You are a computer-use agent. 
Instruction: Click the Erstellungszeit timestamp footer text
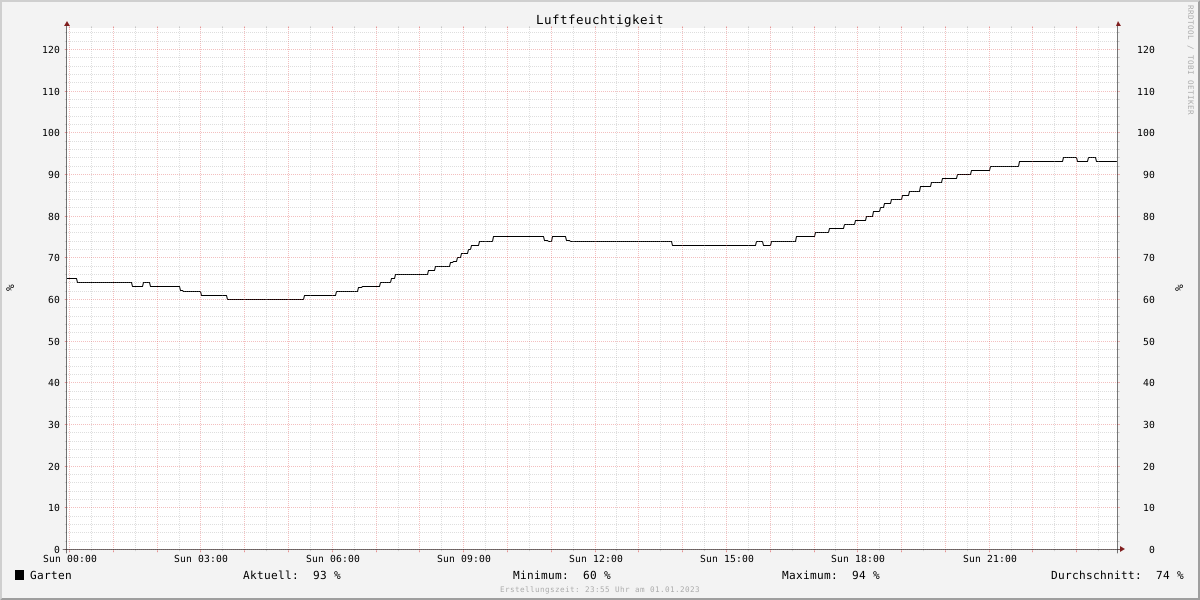[x=600, y=590]
